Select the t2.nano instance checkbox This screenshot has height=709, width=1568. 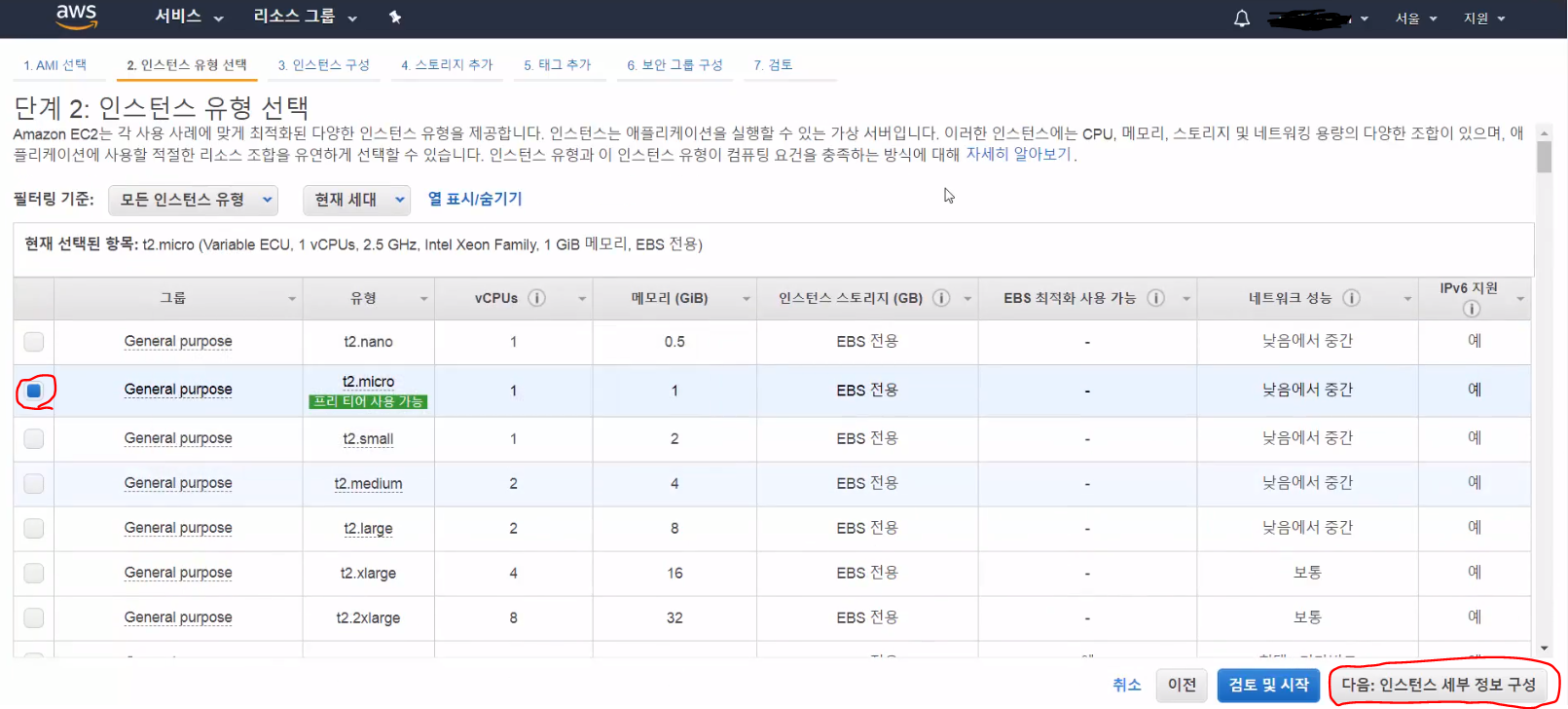point(34,342)
